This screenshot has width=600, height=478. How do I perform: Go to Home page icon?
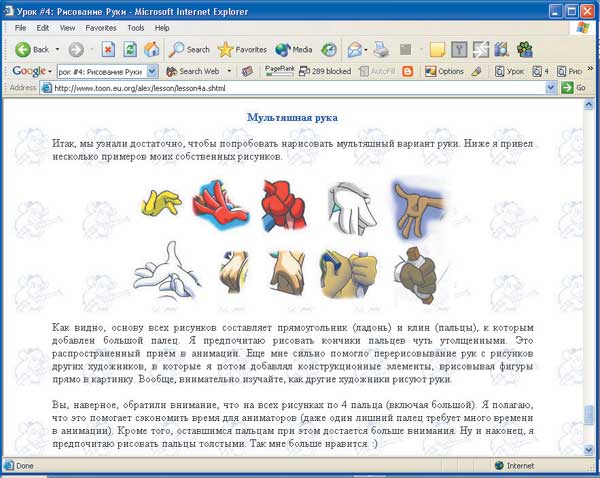tap(152, 50)
